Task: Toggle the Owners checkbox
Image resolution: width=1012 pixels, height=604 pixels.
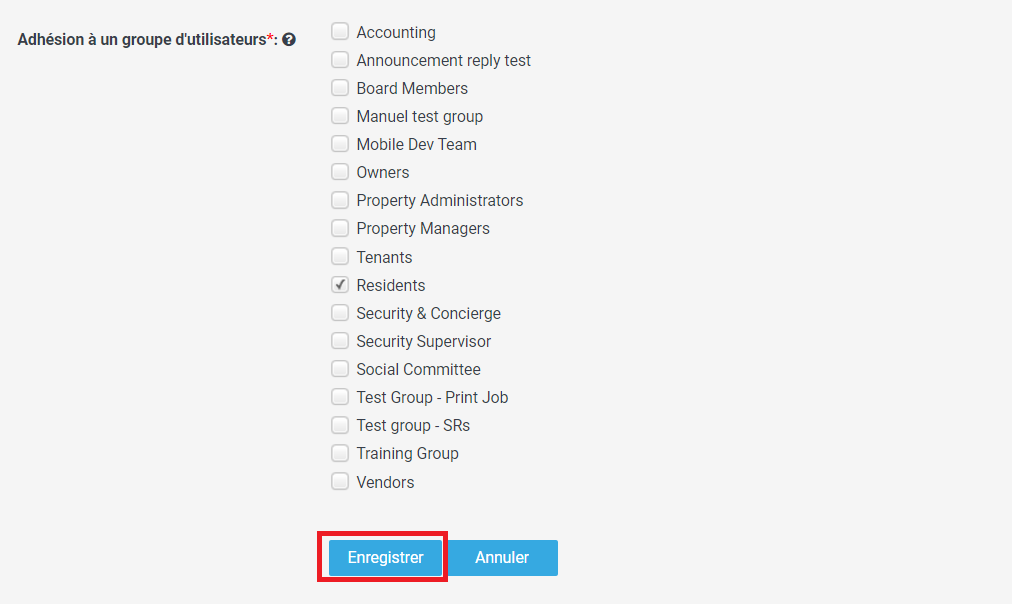Action: 340,172
